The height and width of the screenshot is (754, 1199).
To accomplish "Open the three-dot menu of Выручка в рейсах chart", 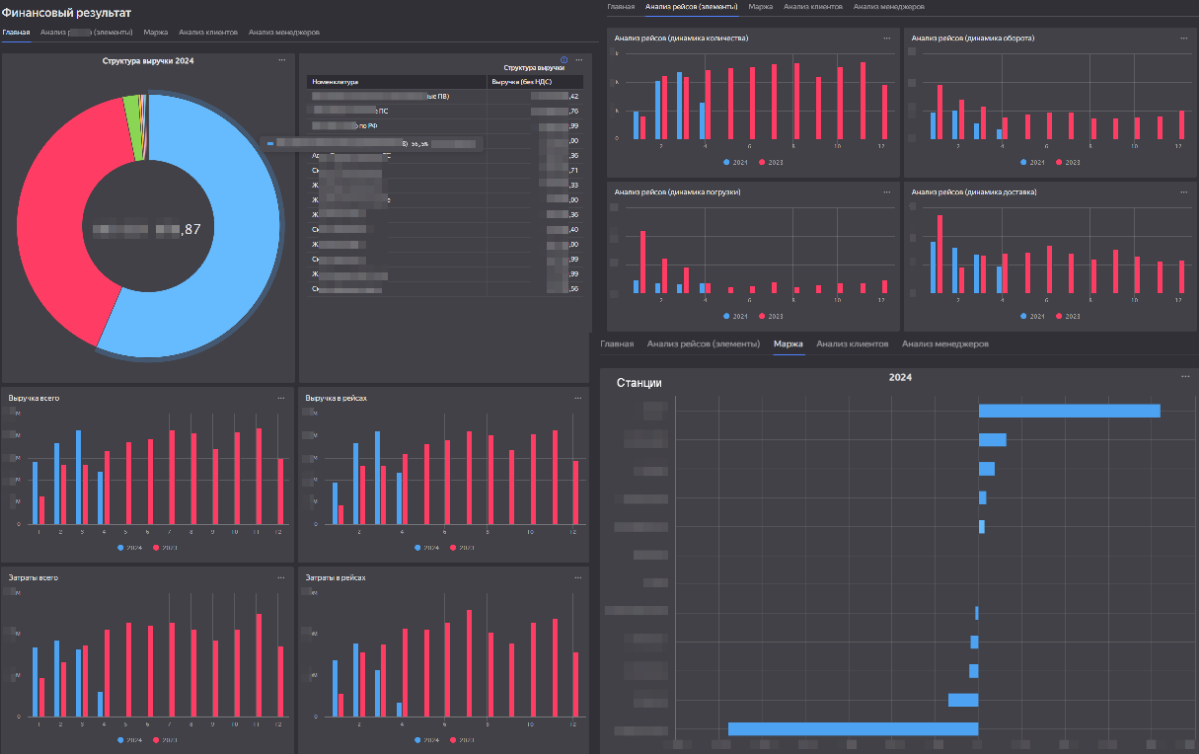I will [x=578, y=398].
